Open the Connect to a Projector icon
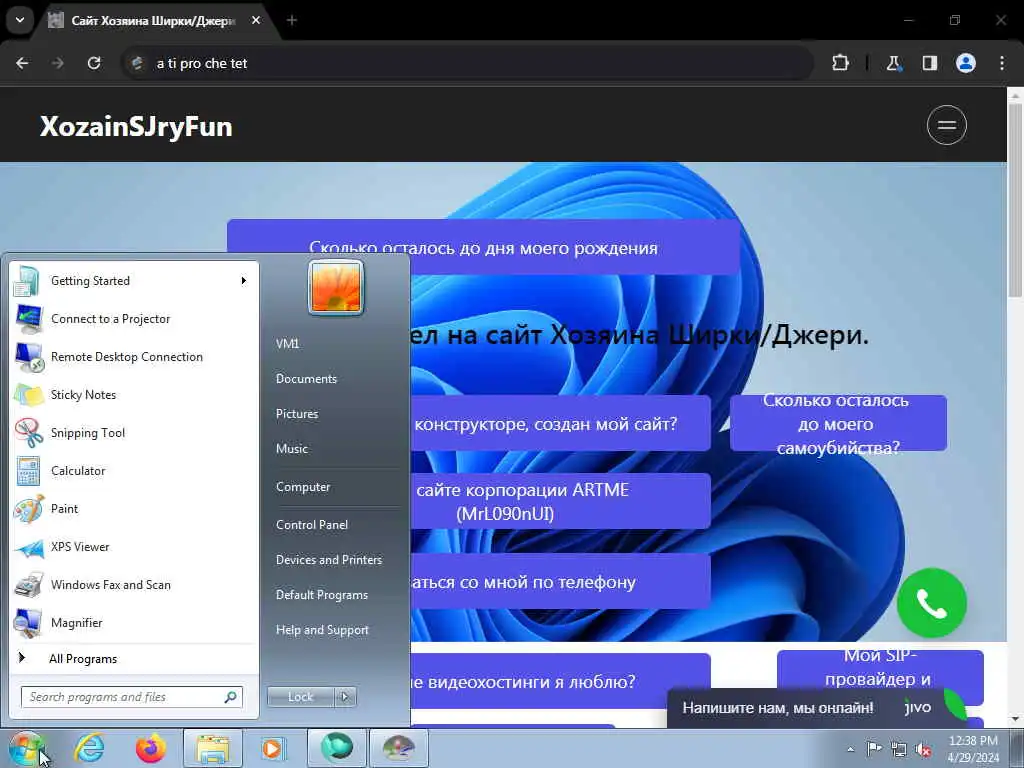The height and width of the screenshot is (768, 1024). 29,319
